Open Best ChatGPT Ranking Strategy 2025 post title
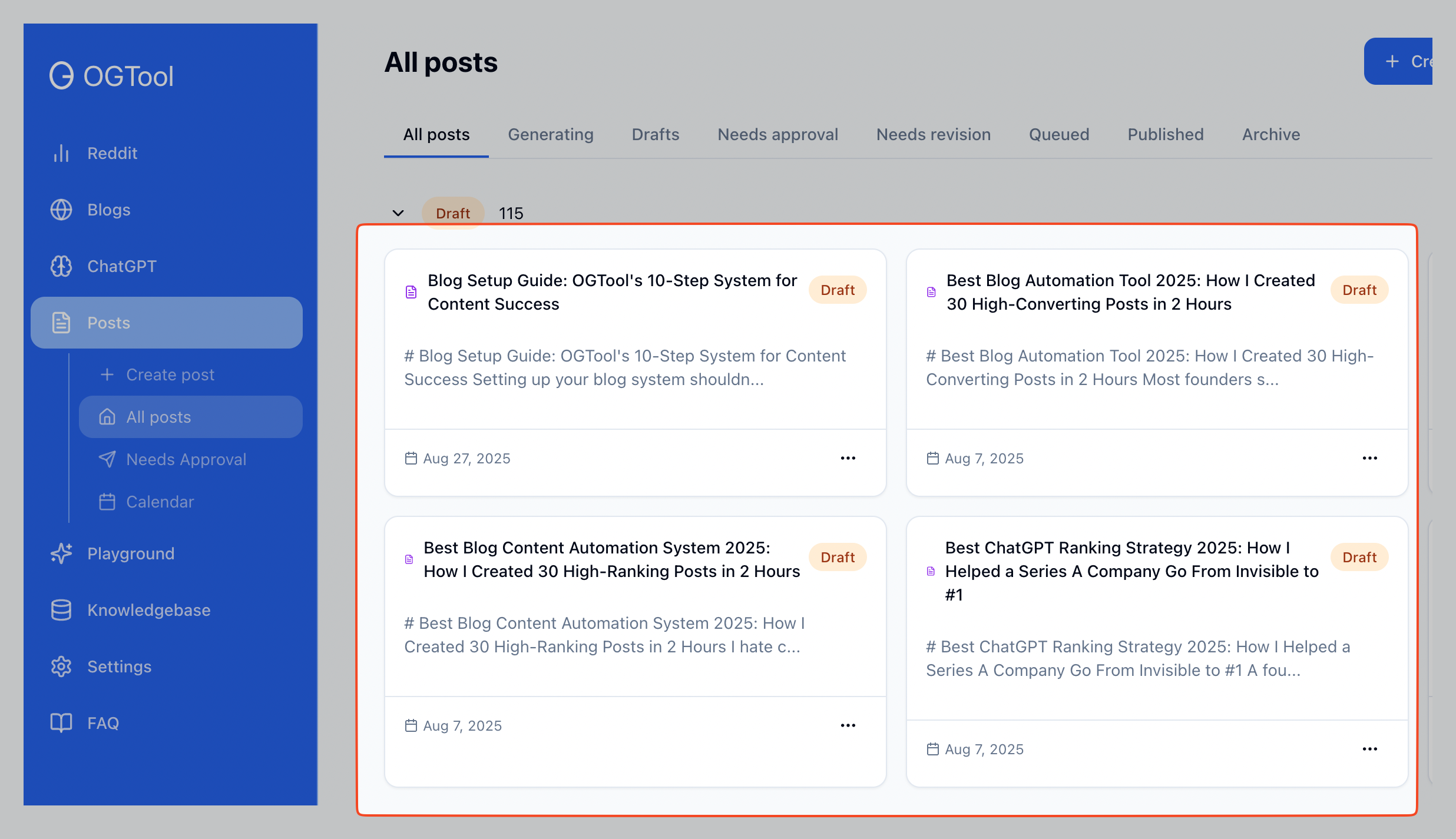 pyautogui.click(x=1132, y=571)
